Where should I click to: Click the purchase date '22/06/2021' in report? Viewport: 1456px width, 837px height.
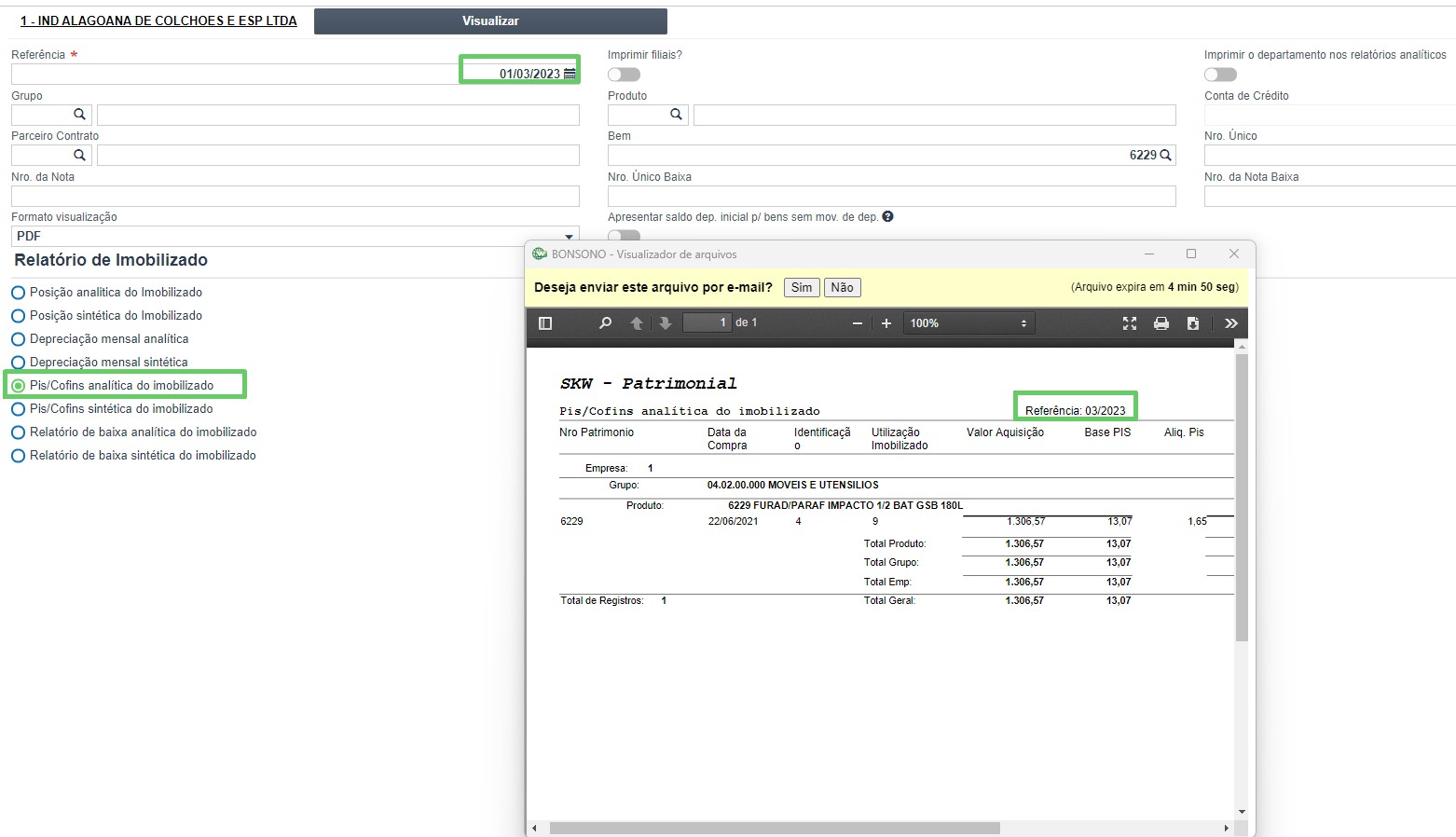733,521
